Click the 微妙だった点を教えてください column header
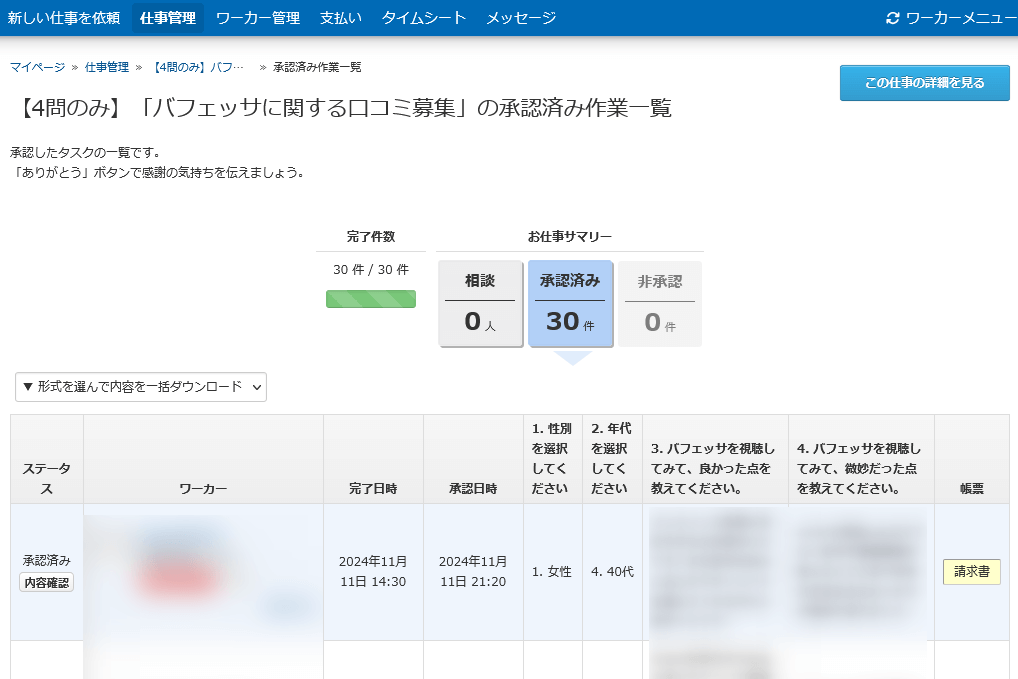Viewport: 1018px width, 679px height. (x=862, y=460)
